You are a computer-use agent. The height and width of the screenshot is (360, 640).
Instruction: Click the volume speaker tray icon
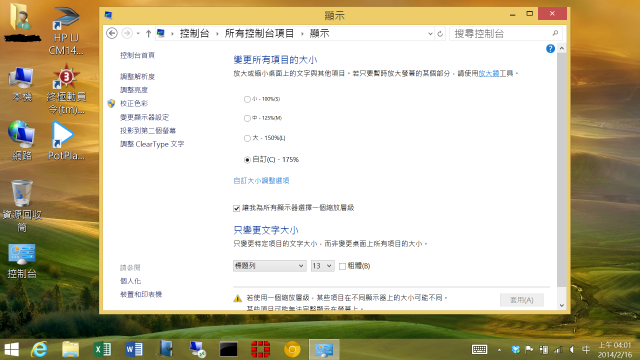coord(572,350)
